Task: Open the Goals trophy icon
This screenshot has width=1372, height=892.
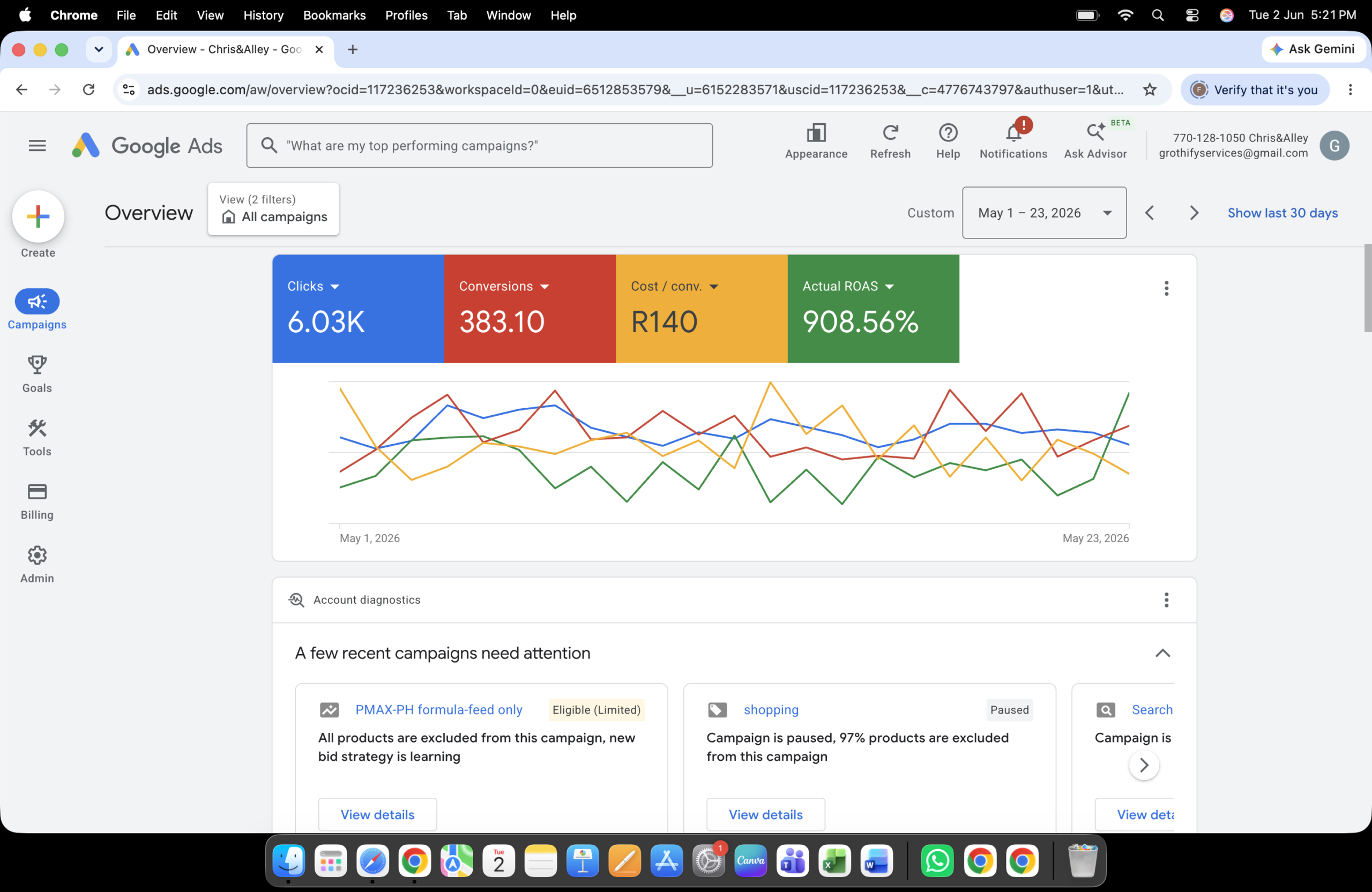Action: (x=37, y=365)
